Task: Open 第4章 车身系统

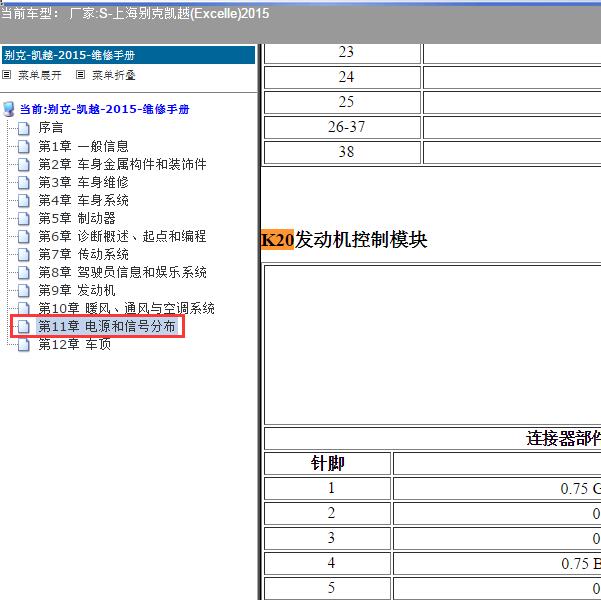Action: [x=83, y=200]
